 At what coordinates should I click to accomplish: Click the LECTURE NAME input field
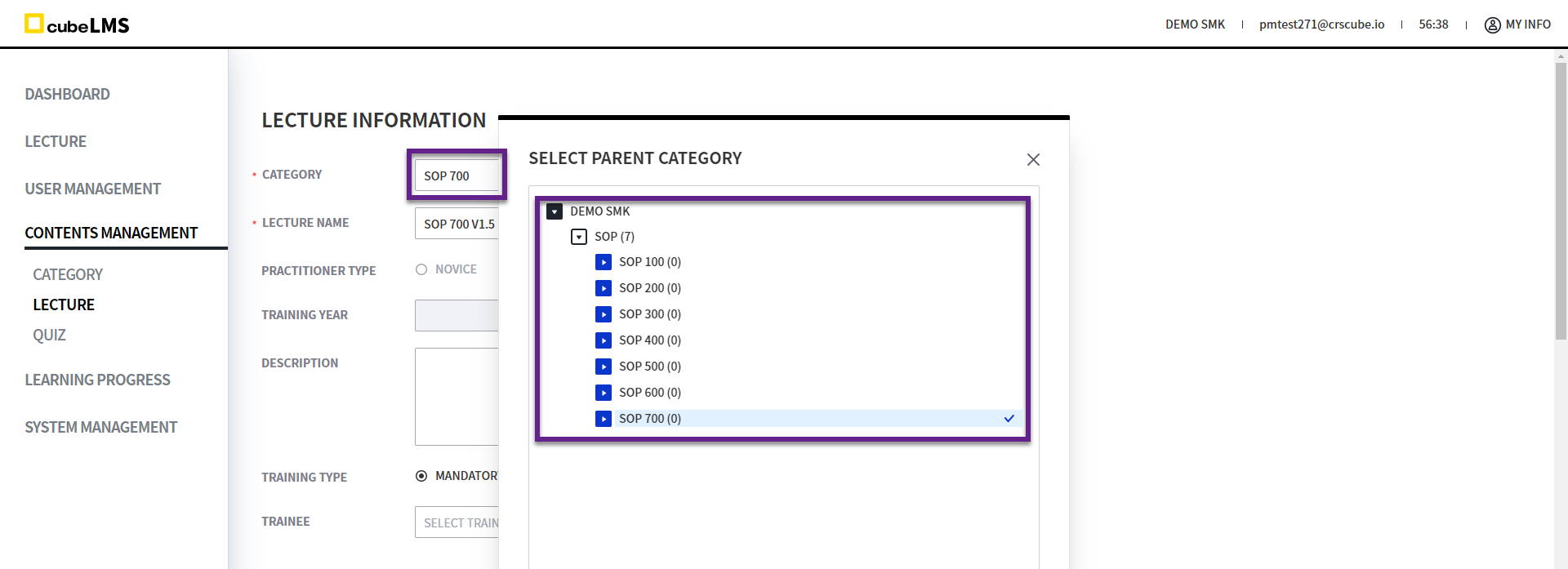[457, 224]
